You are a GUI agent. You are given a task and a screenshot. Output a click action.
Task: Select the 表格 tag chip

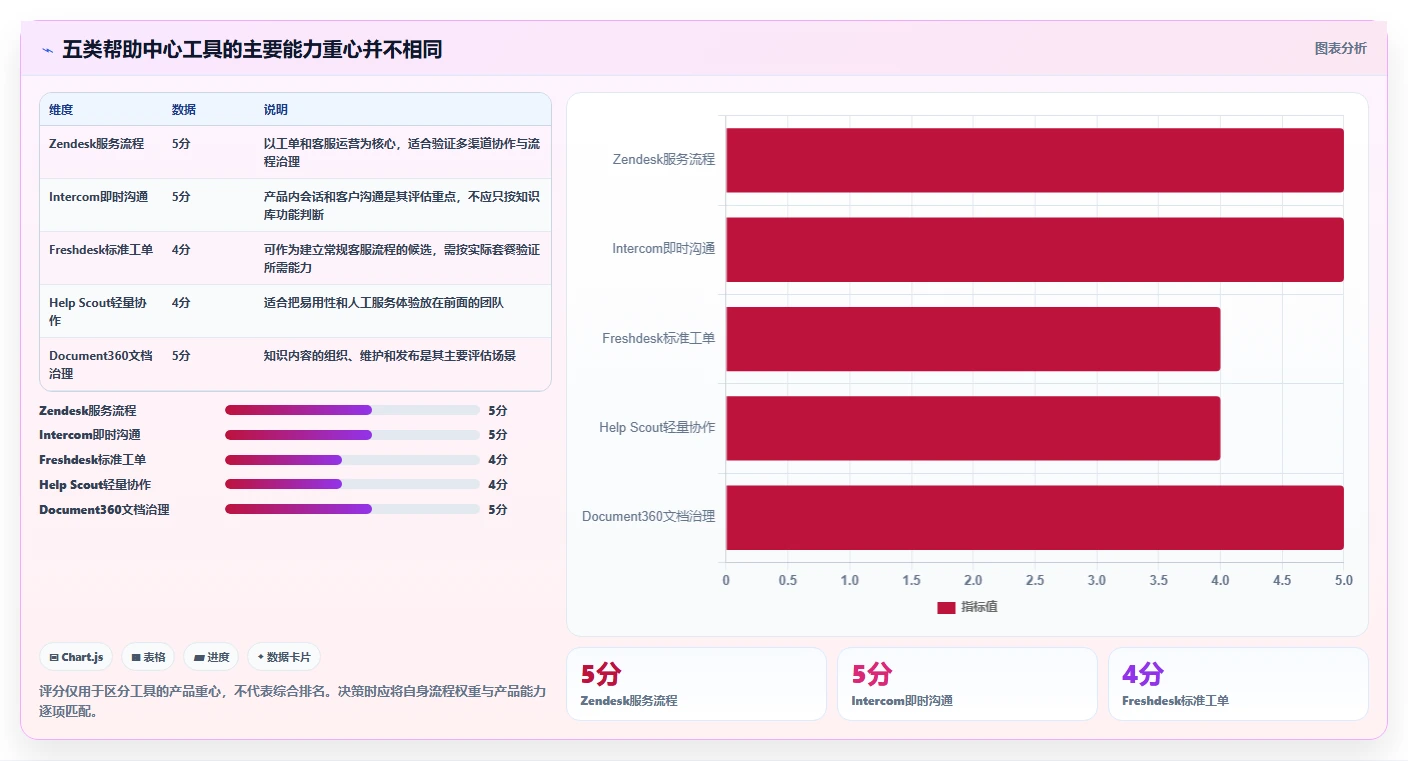pyautogui.click(x=148, y=657)
